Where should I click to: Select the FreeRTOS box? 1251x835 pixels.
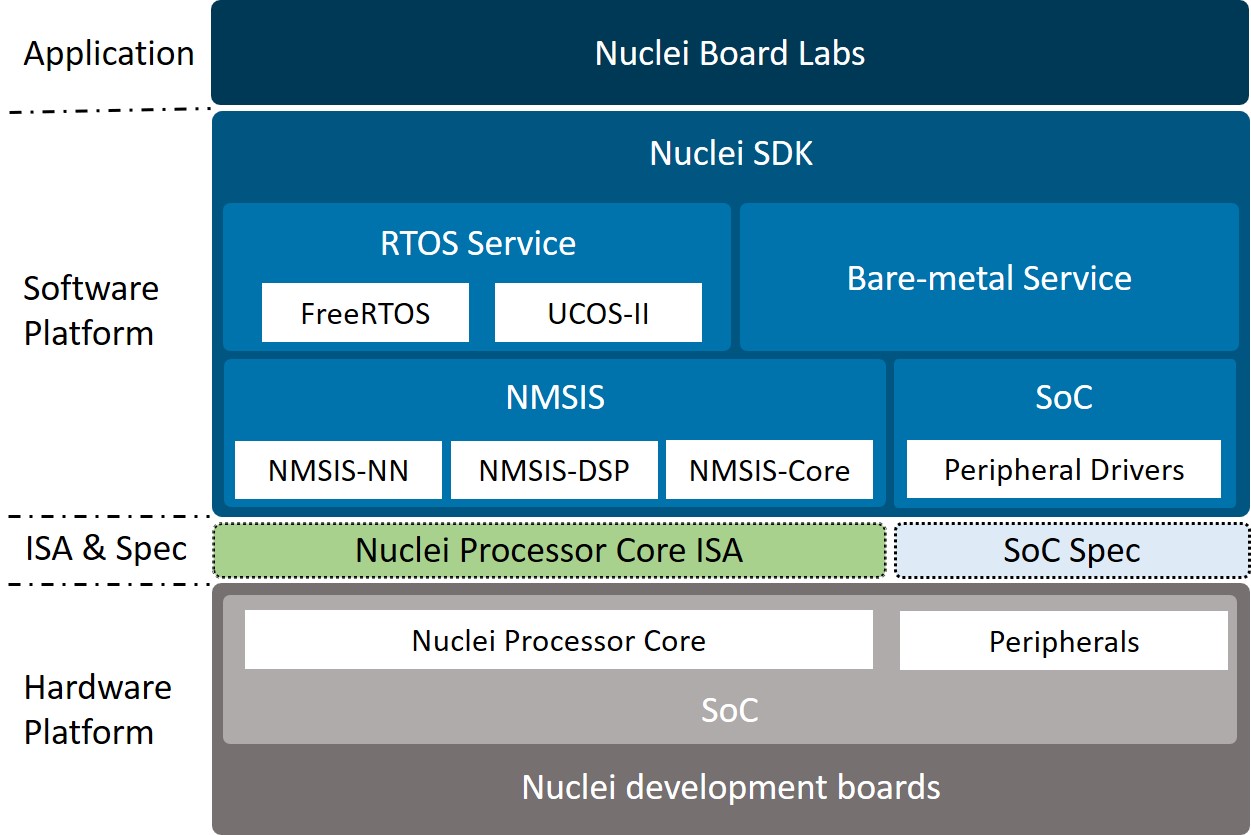coord(365,313)
